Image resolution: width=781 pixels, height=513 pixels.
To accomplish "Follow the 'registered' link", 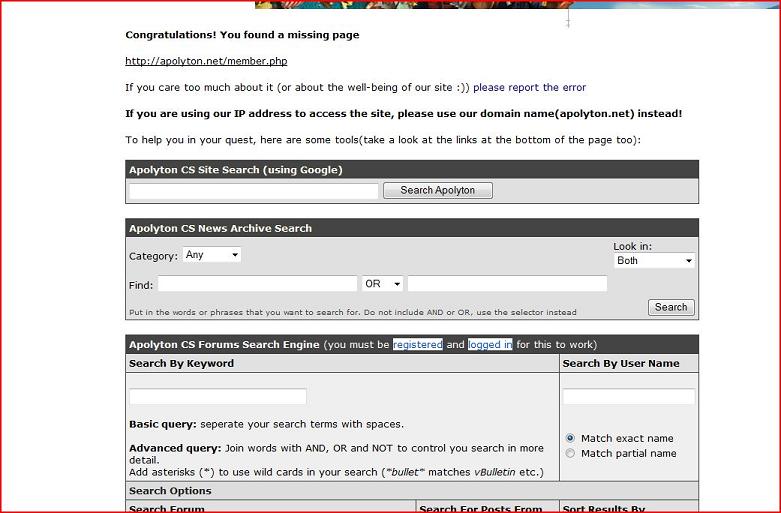I will [417, 344].
